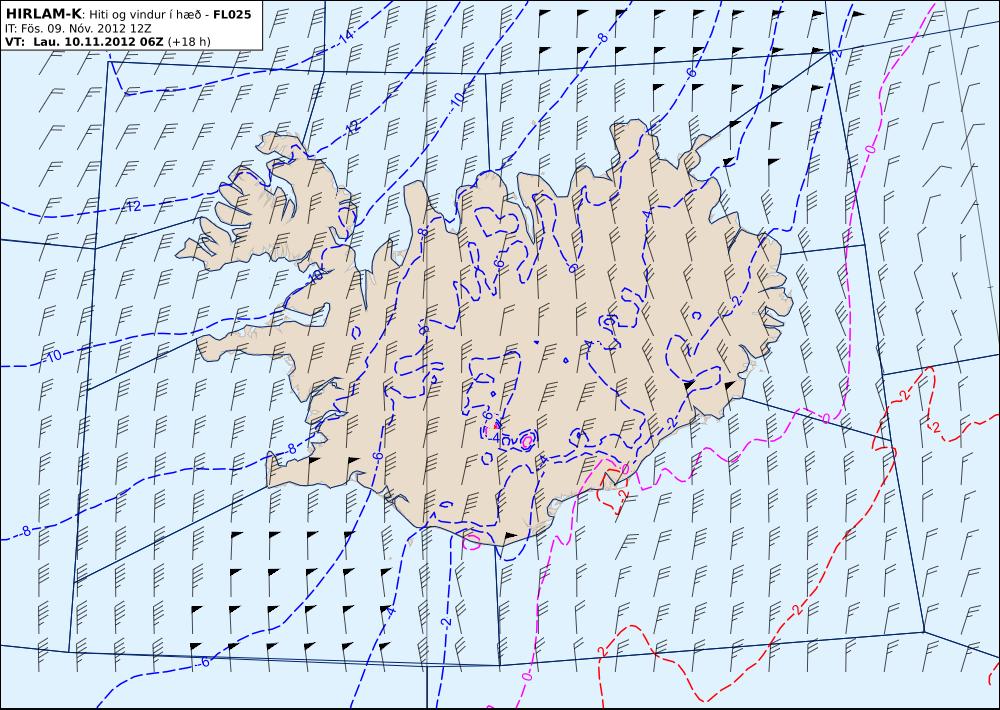Click the -14 isotherm contour label
The image size is (1000, 710).
346,36
